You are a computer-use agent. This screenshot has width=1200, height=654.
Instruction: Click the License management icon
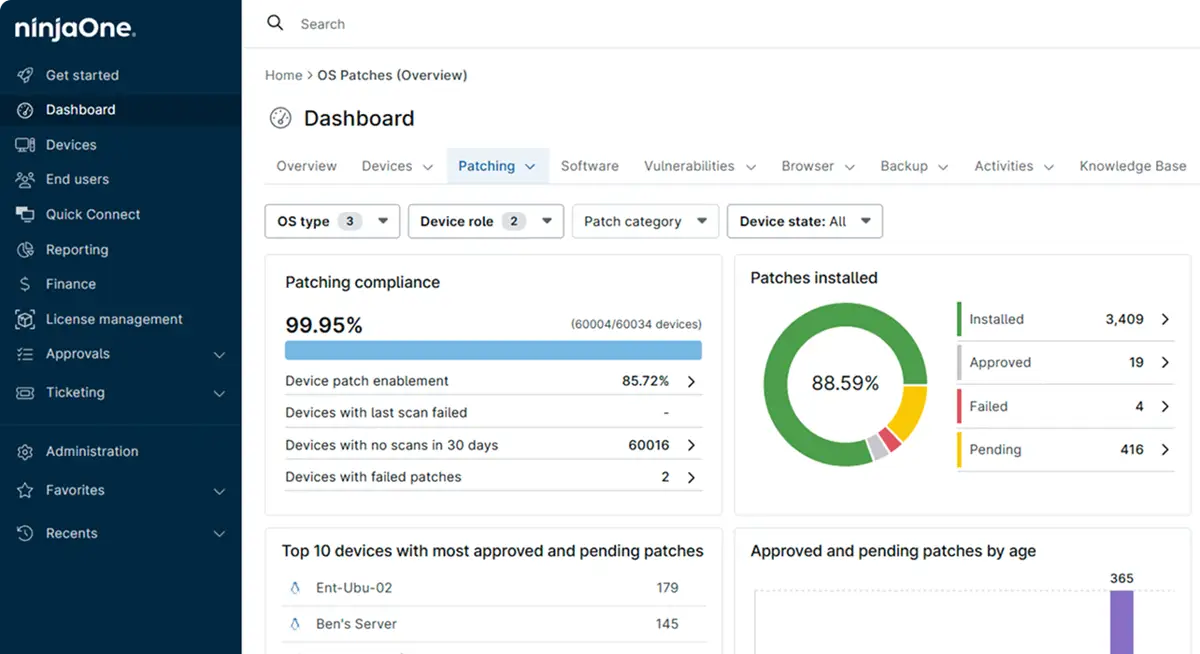click(x=26, y=319)
